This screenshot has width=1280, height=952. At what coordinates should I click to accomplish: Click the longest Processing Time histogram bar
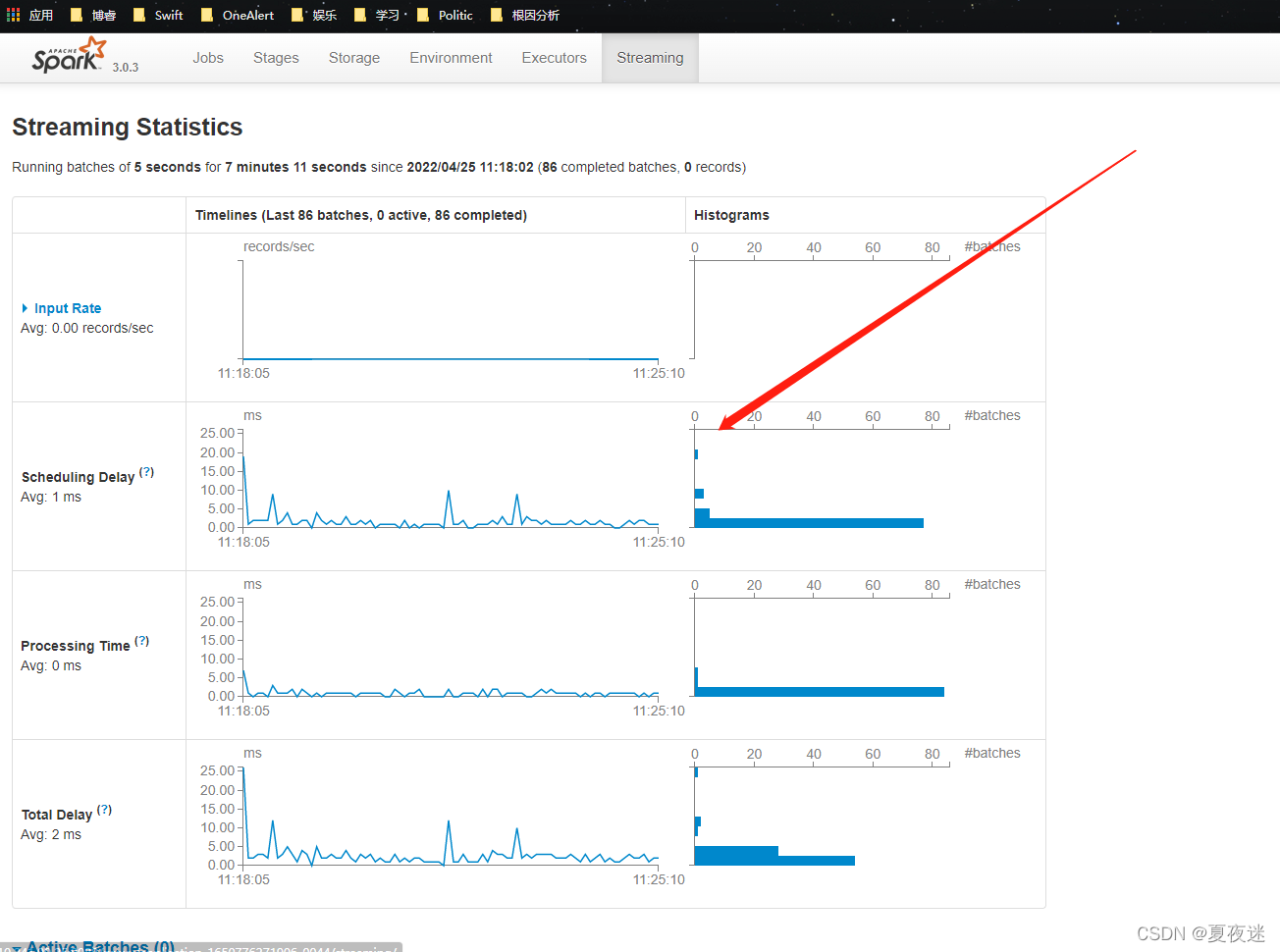click(x=820, y=692)
